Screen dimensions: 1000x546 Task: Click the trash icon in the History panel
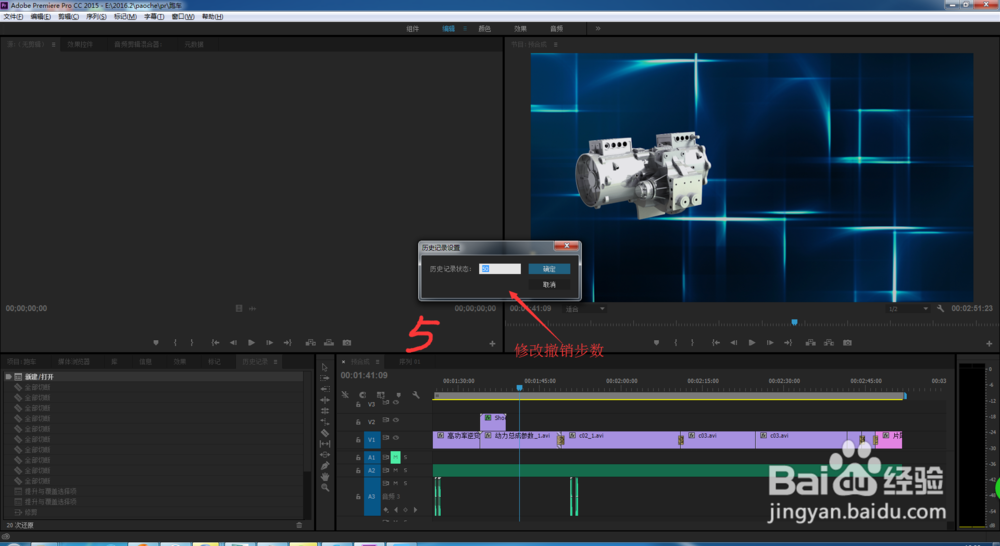point(298,524)
